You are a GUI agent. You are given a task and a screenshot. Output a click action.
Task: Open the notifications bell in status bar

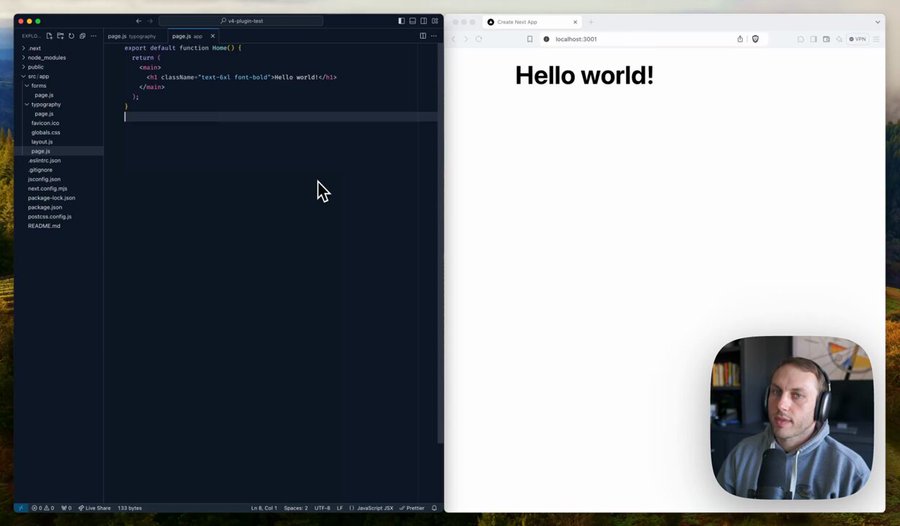point(434,508)
